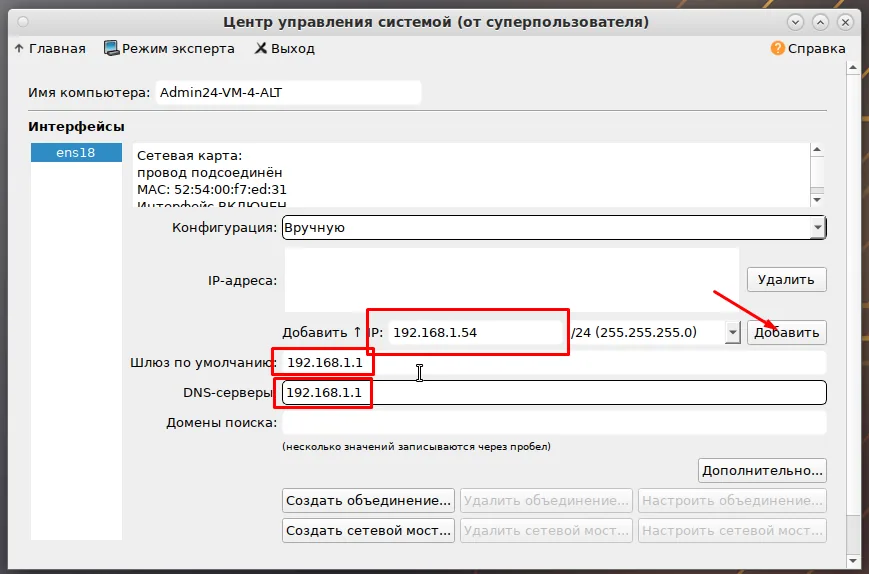Click Выход to exit
Viewport: 869px width, 574px height.
[x=285, y=49]
